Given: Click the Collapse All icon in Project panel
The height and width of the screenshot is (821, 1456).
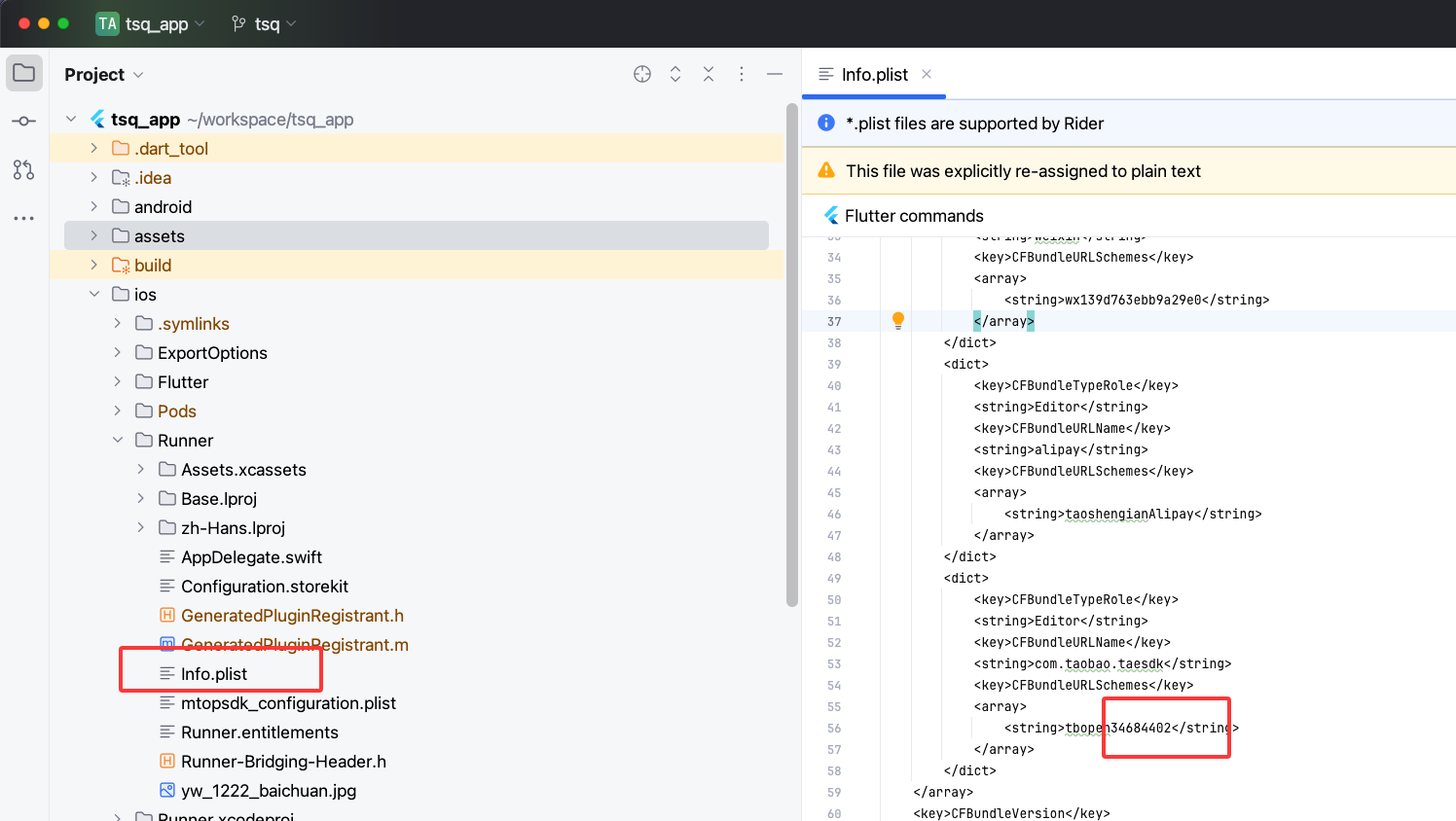Looking at the screenshot, I should click(709, 74).
